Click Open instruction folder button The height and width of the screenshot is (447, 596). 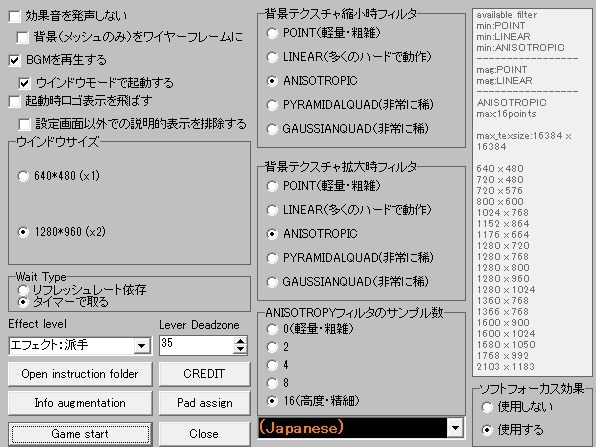80,374
